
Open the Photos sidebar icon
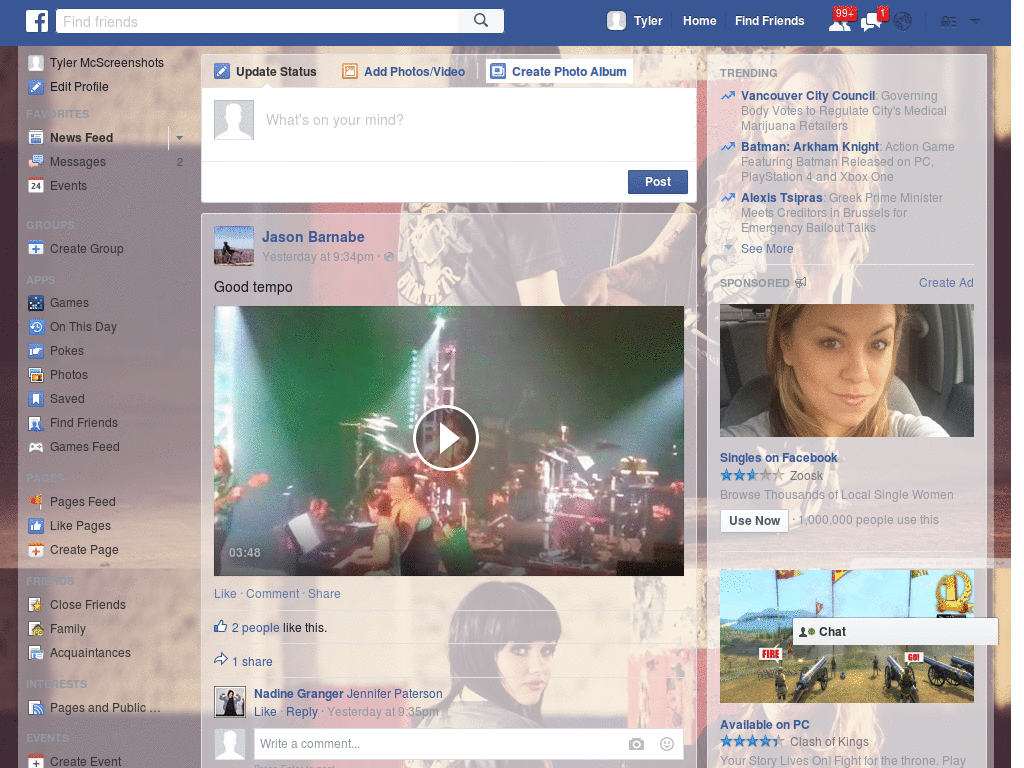coord(36,375)
